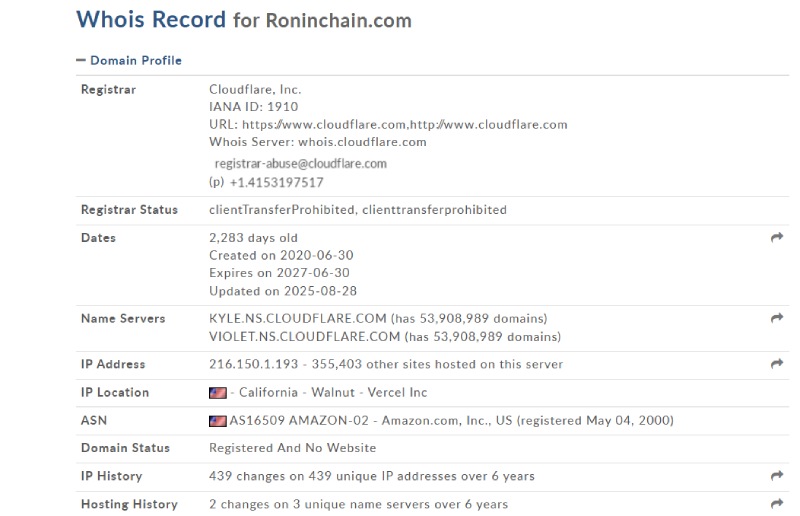Open share arrow in IP History row
This screenshot has width=800, height=516.
tap(777, 476)
